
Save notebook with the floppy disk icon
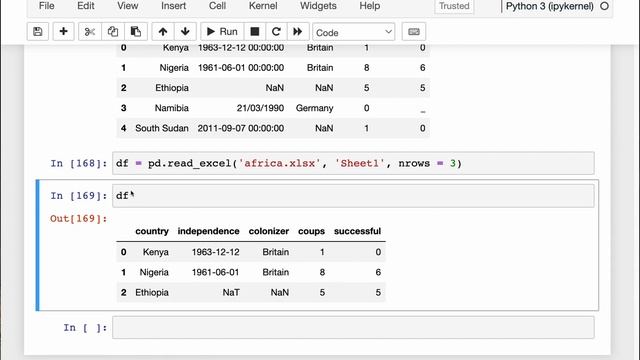[x=38, y=31]
